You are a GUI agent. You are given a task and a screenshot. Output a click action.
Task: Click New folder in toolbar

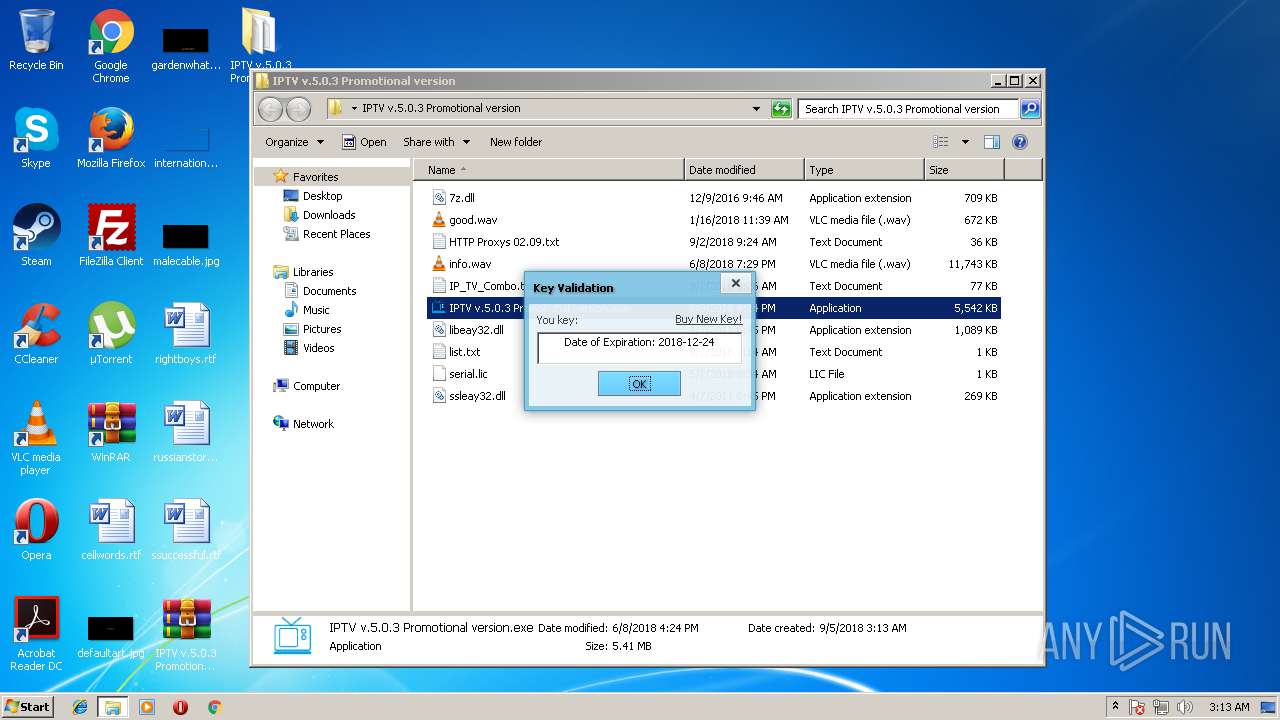[x=516, y=142]
